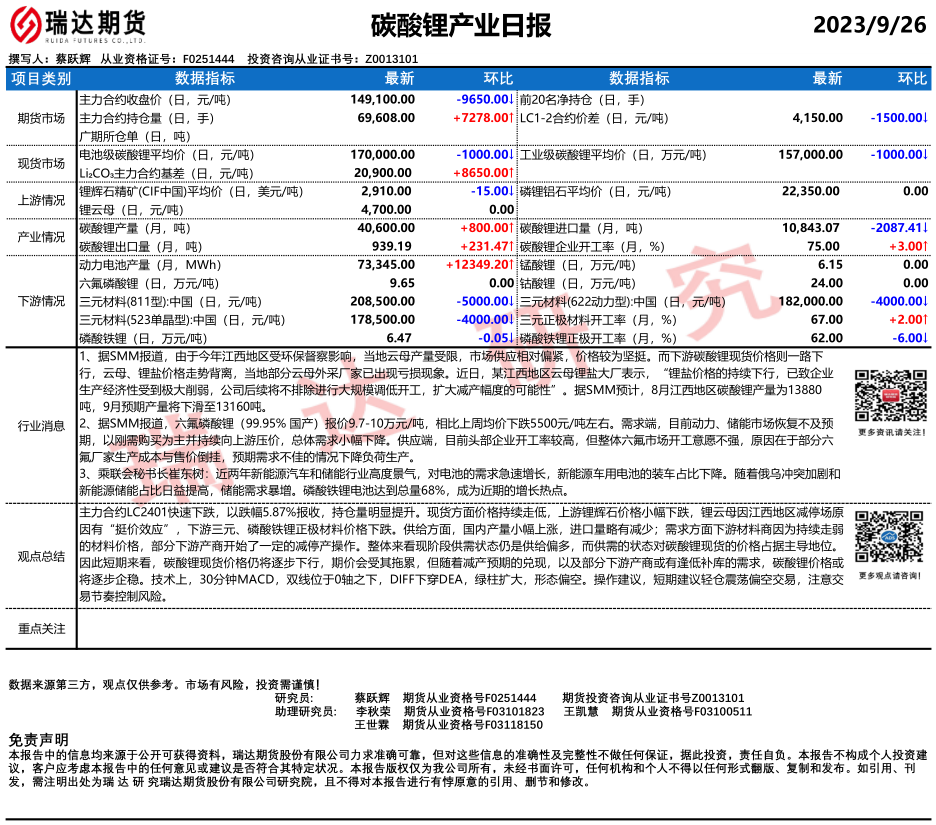936x825 pixels.
Task: Click the 观点总结 section label
Action: (41, 557)
